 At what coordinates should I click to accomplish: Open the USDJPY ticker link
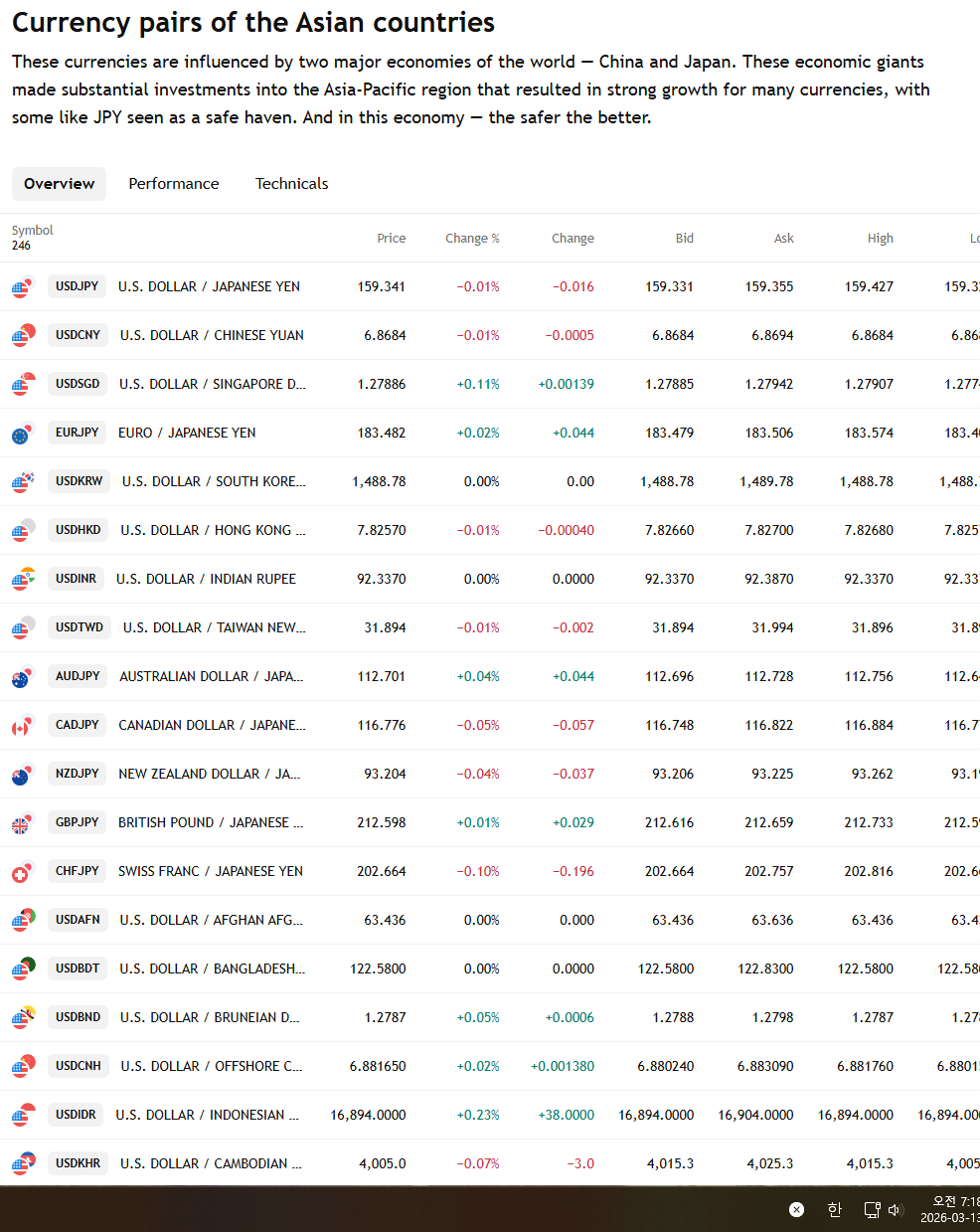coord(78,286)
